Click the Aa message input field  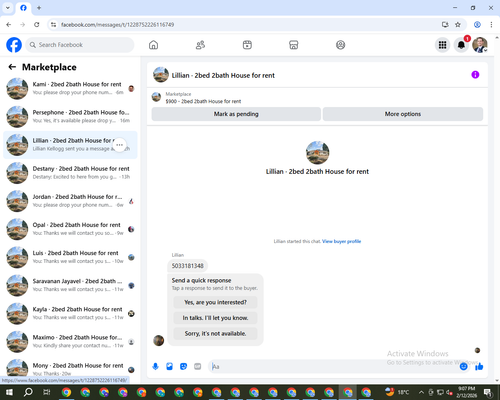click(x=333, y=367)
